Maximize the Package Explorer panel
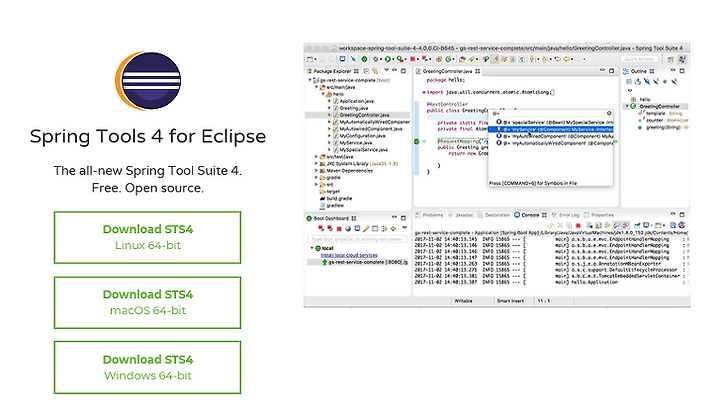Image resolution: width=720 pixels, height=414 pixels. (403, 71)
